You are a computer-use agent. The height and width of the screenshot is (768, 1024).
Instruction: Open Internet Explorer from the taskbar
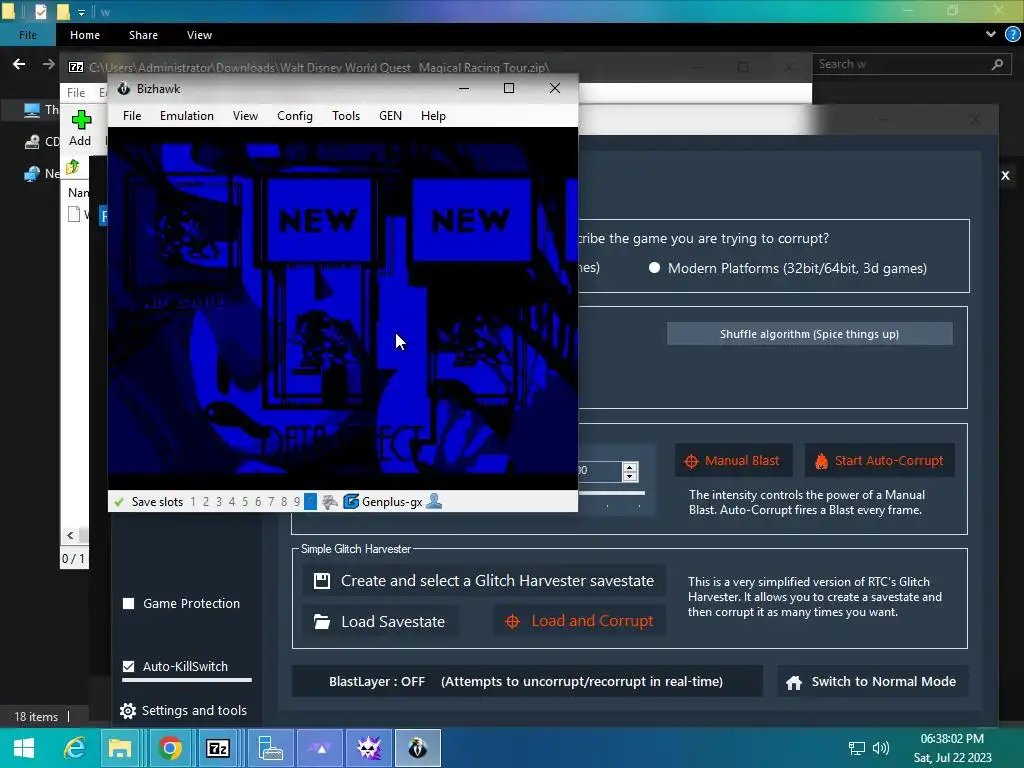pos(74,748)
